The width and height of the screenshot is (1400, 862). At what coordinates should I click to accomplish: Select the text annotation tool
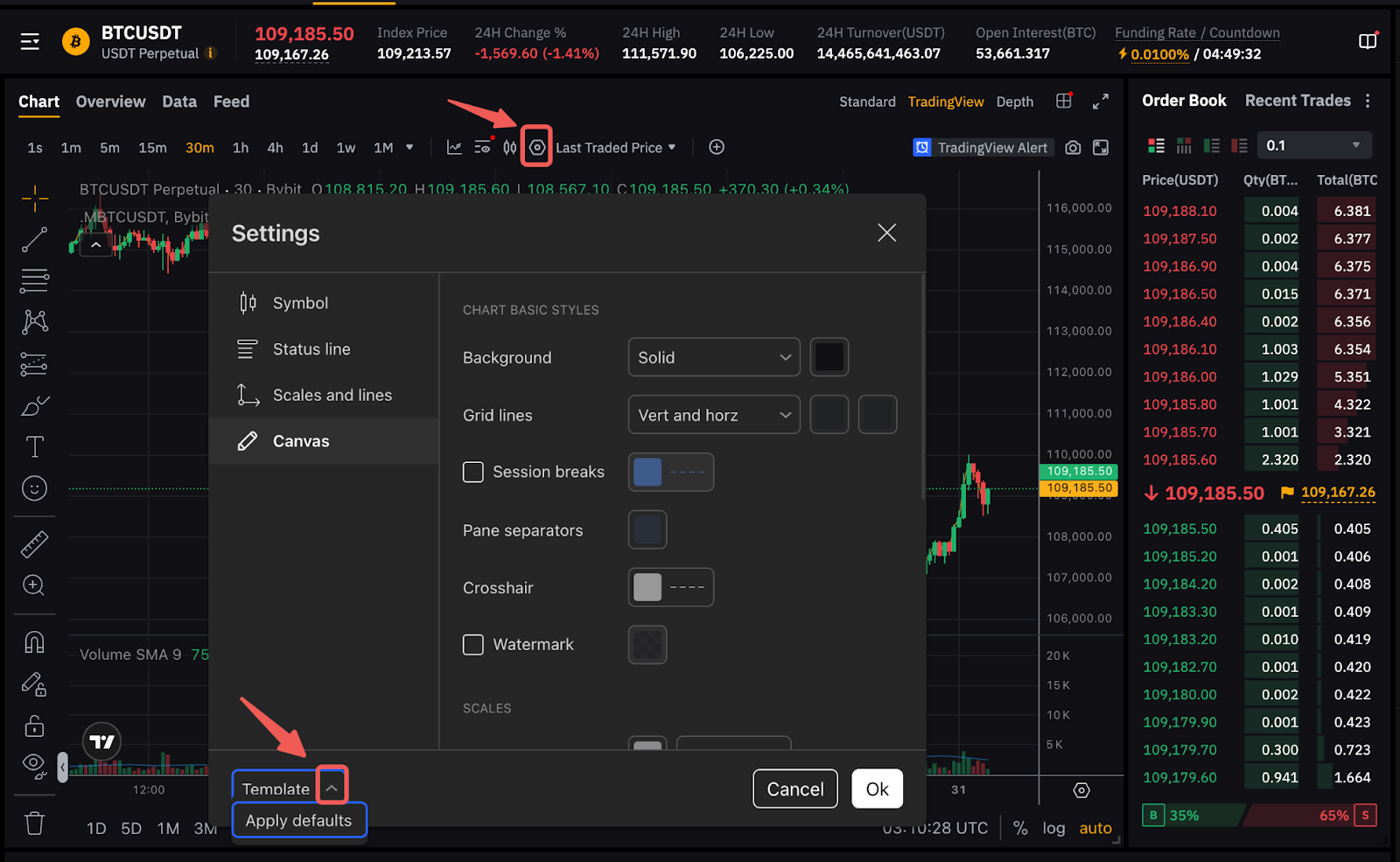tap(34, 447)
